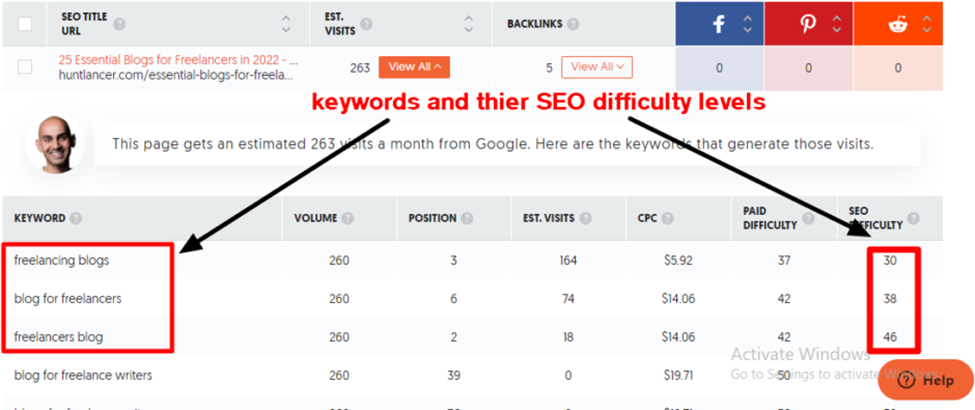The width and height of the screenshot is (975, 410).
Task: Sort results by SEO Title URL arrows
Action: tap(286, 23)
